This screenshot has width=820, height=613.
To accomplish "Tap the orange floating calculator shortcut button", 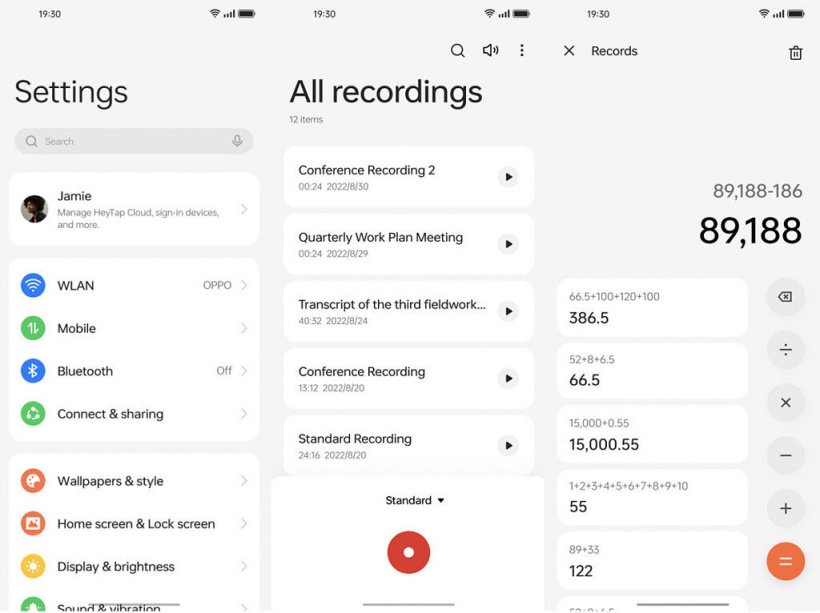I will click(786, 561).
